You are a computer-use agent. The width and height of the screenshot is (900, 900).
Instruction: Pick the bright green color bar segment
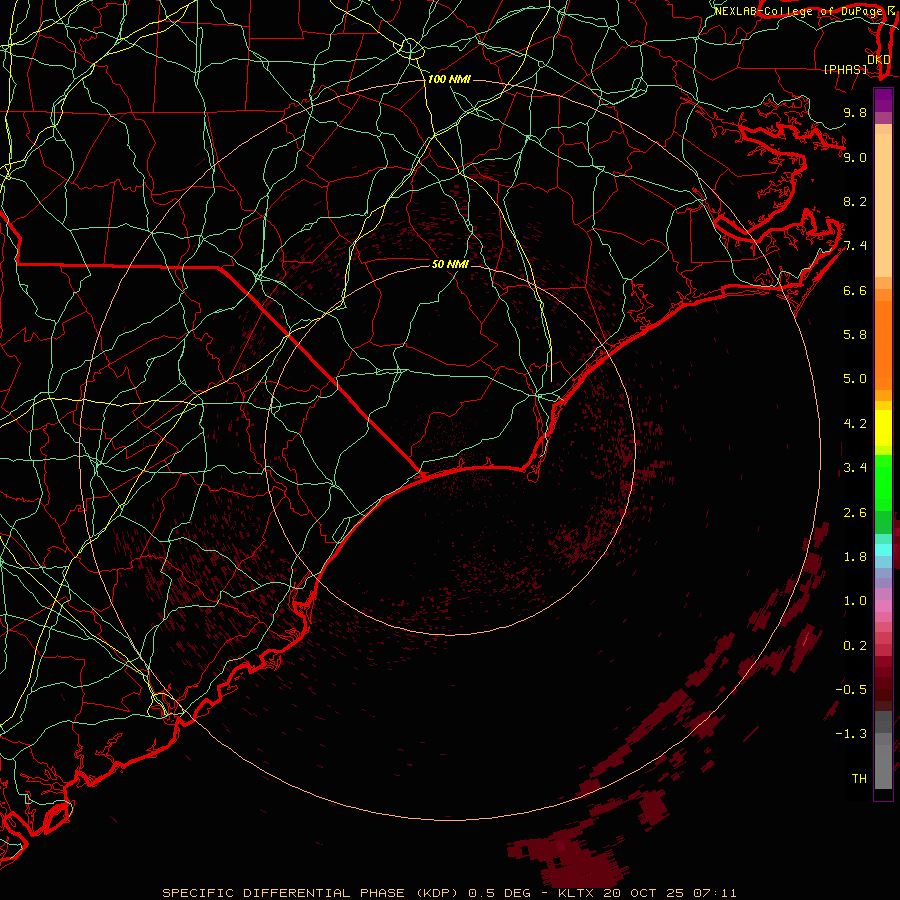[x=883, y=482]
